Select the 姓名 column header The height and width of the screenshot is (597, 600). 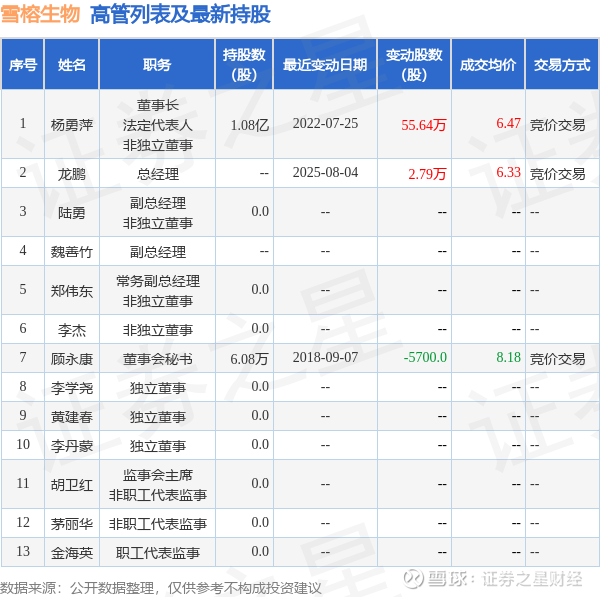click(72, 65)
